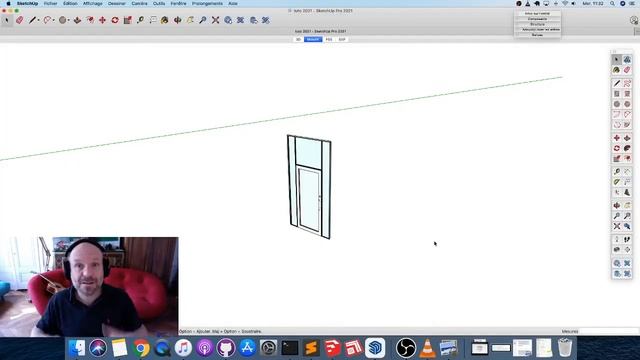Select the Circle shape tool in top toolbar
640x360 pixels.
(x=62, y=20)
